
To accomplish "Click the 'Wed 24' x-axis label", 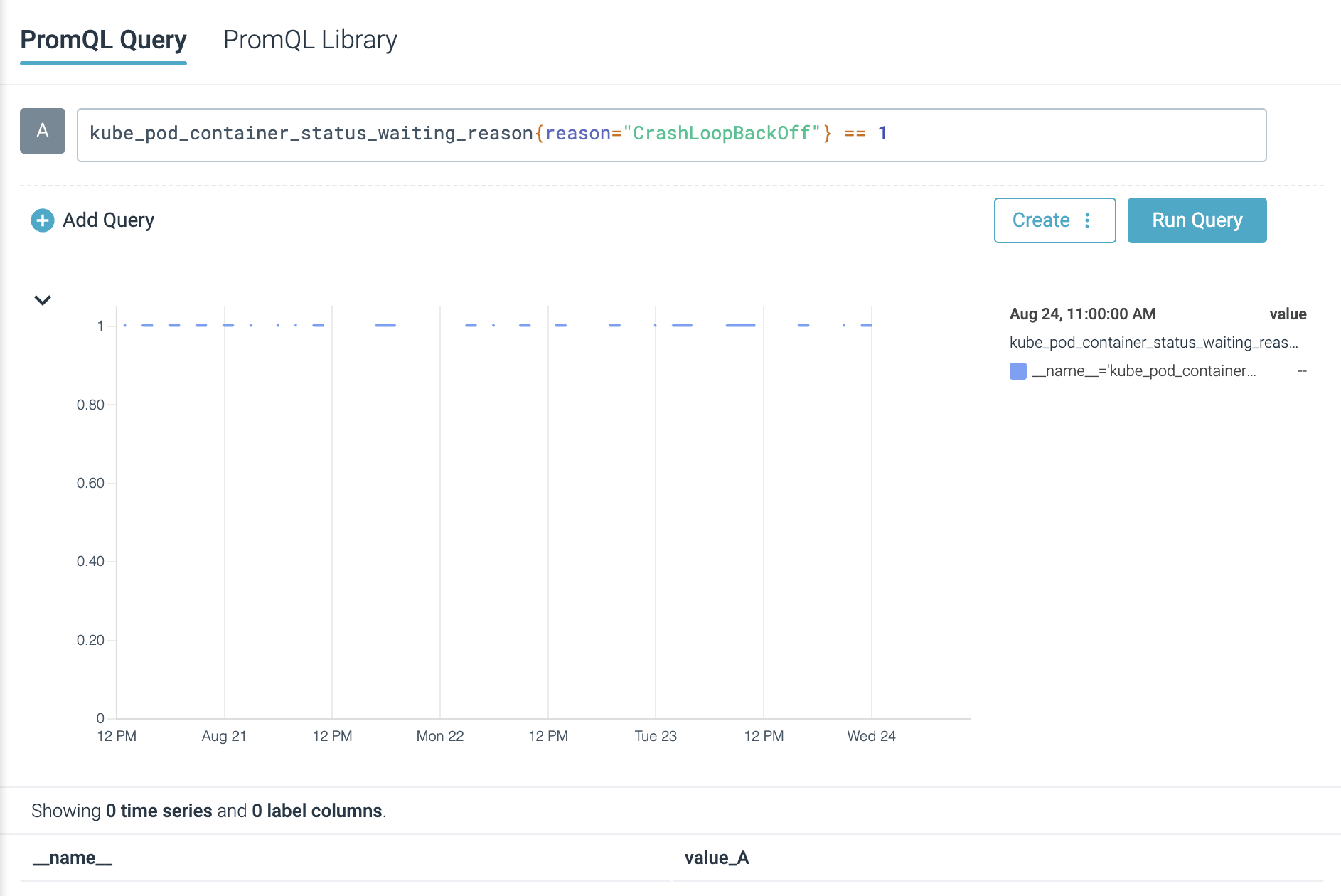I will point(871,736).
